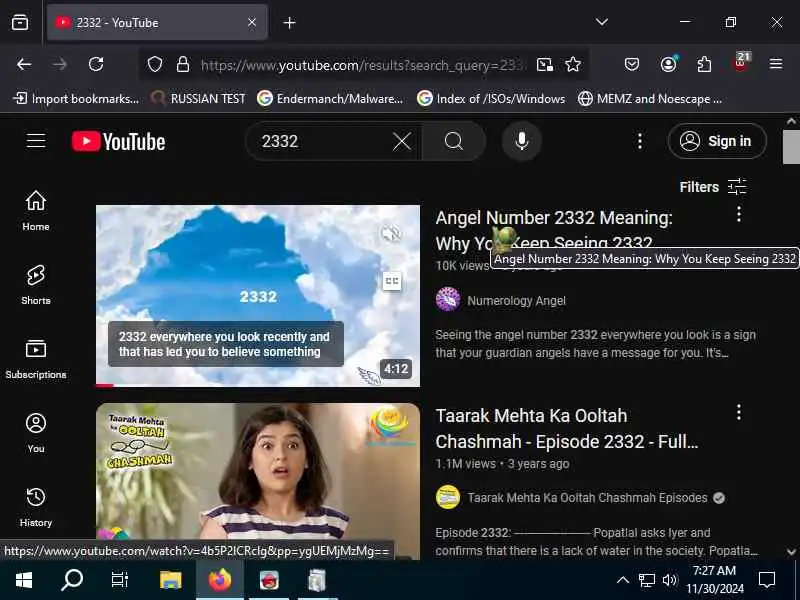Open Taarak Mehta Episode 2332 title
Screen dimensions: 800x600
[566, 429]
